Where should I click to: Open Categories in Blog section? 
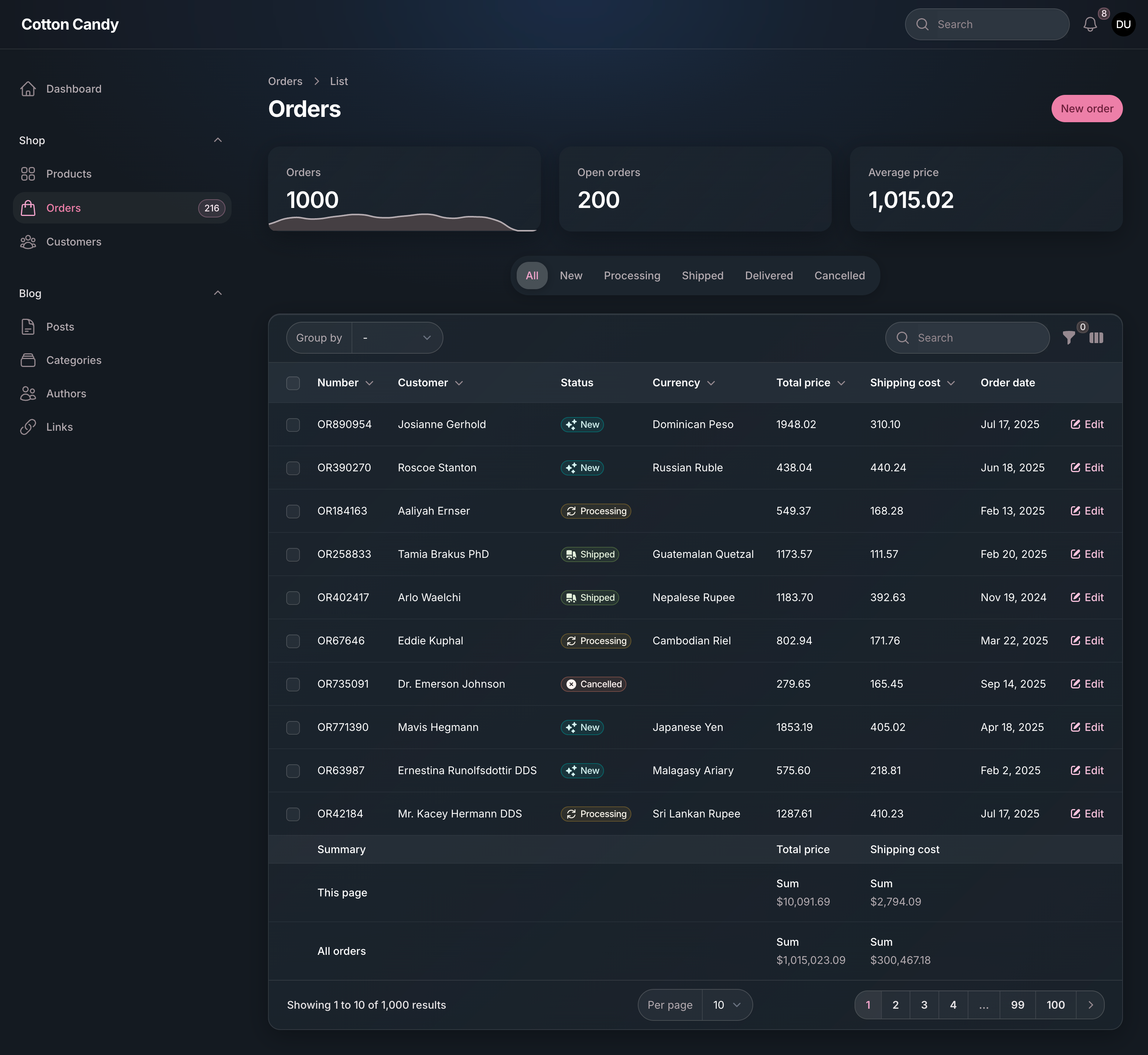(74, 360)
